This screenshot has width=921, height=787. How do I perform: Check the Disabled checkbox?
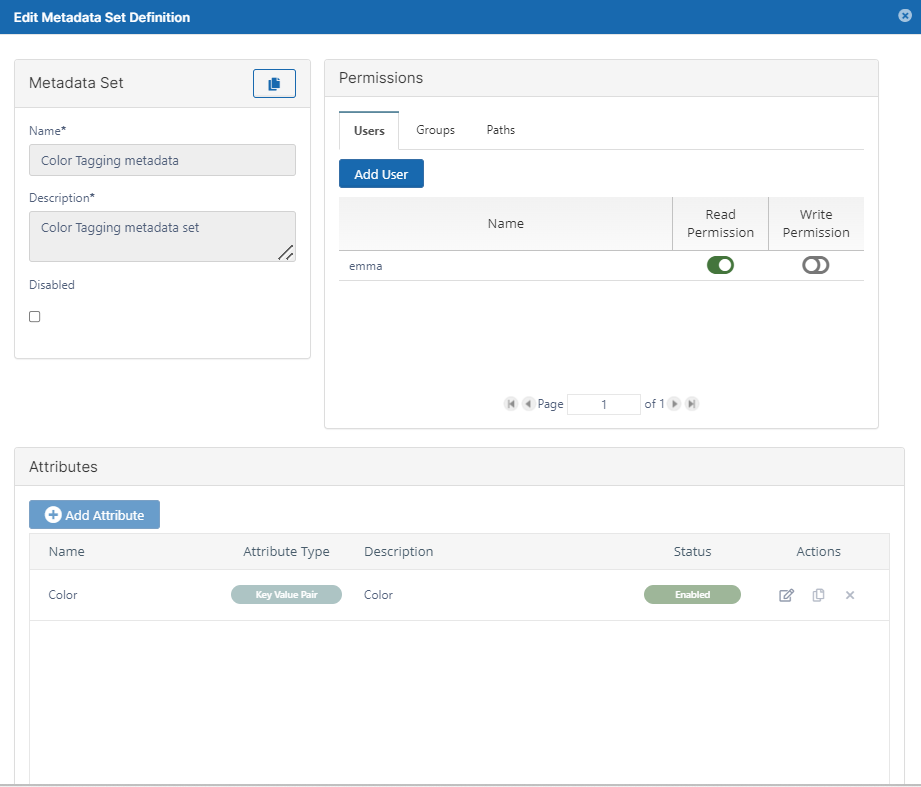(x=35, y=316)
